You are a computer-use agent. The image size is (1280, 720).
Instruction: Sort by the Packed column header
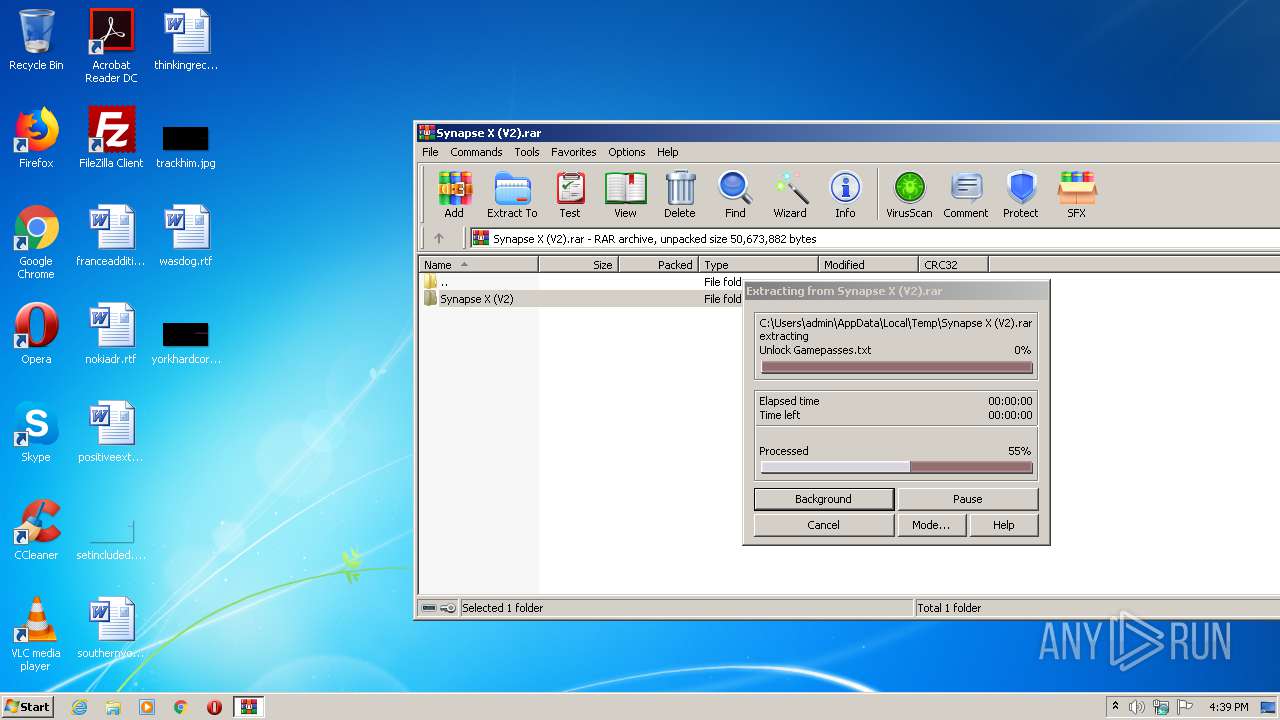click(x=658, y=265)
